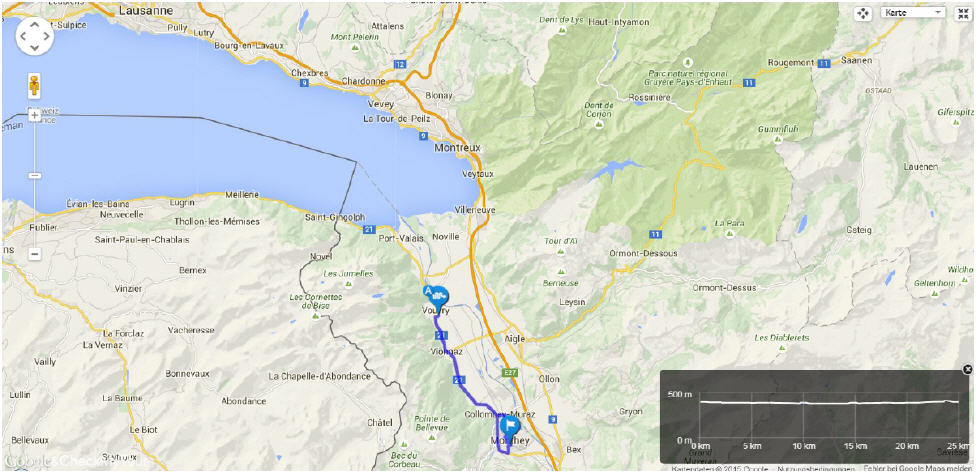
Task: Click the four-arrow pan mode icon
Action: (x=863, y=14)
